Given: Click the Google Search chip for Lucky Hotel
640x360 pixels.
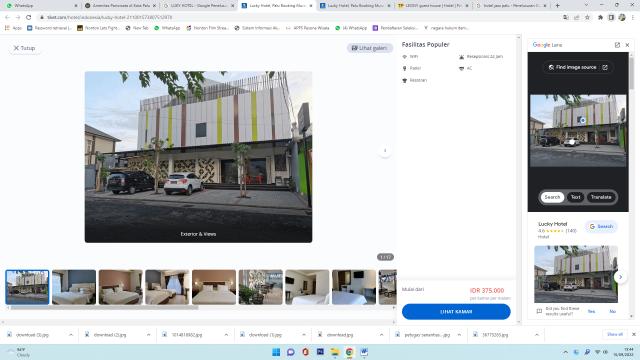Looking at the screenshot, I should click(601, 227).
